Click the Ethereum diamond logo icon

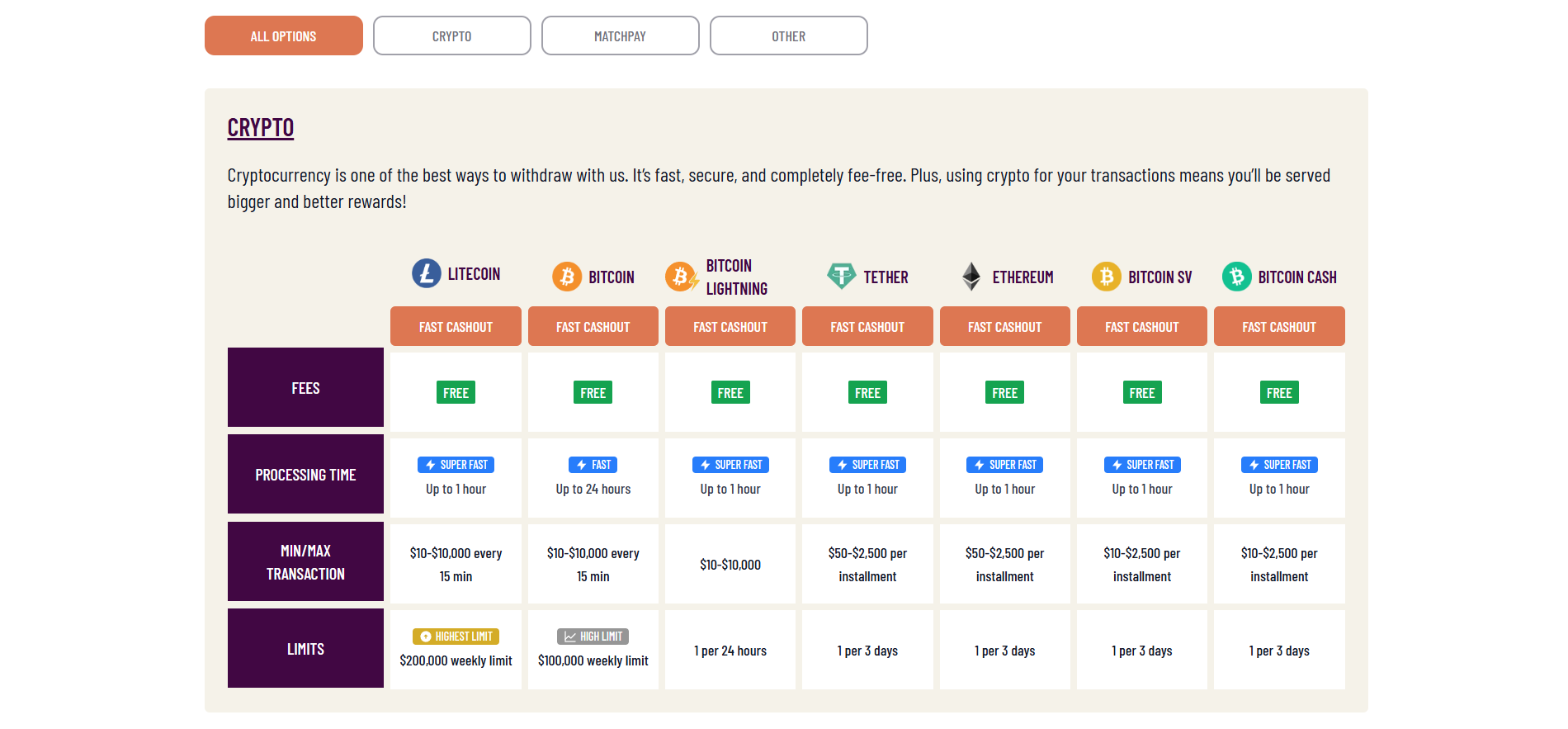[x=971, y=277]
